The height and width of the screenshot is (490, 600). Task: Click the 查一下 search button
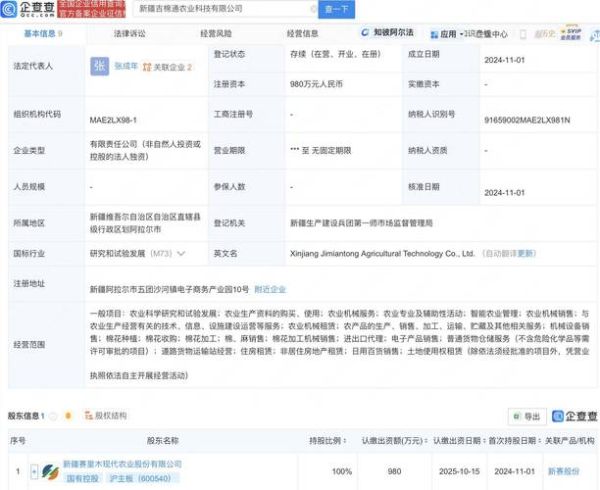click(x=336, y=10)
